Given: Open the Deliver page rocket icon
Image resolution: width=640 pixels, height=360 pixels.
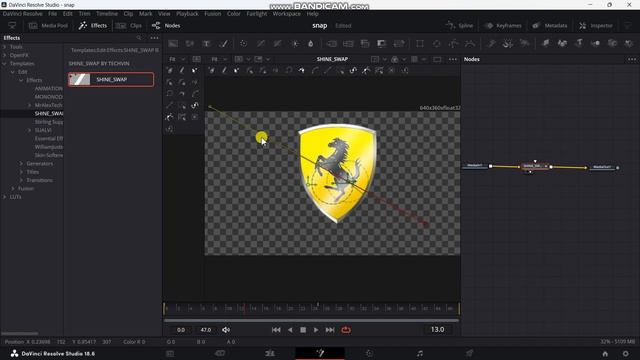Looking at the screenshot, I should (469, 353).
